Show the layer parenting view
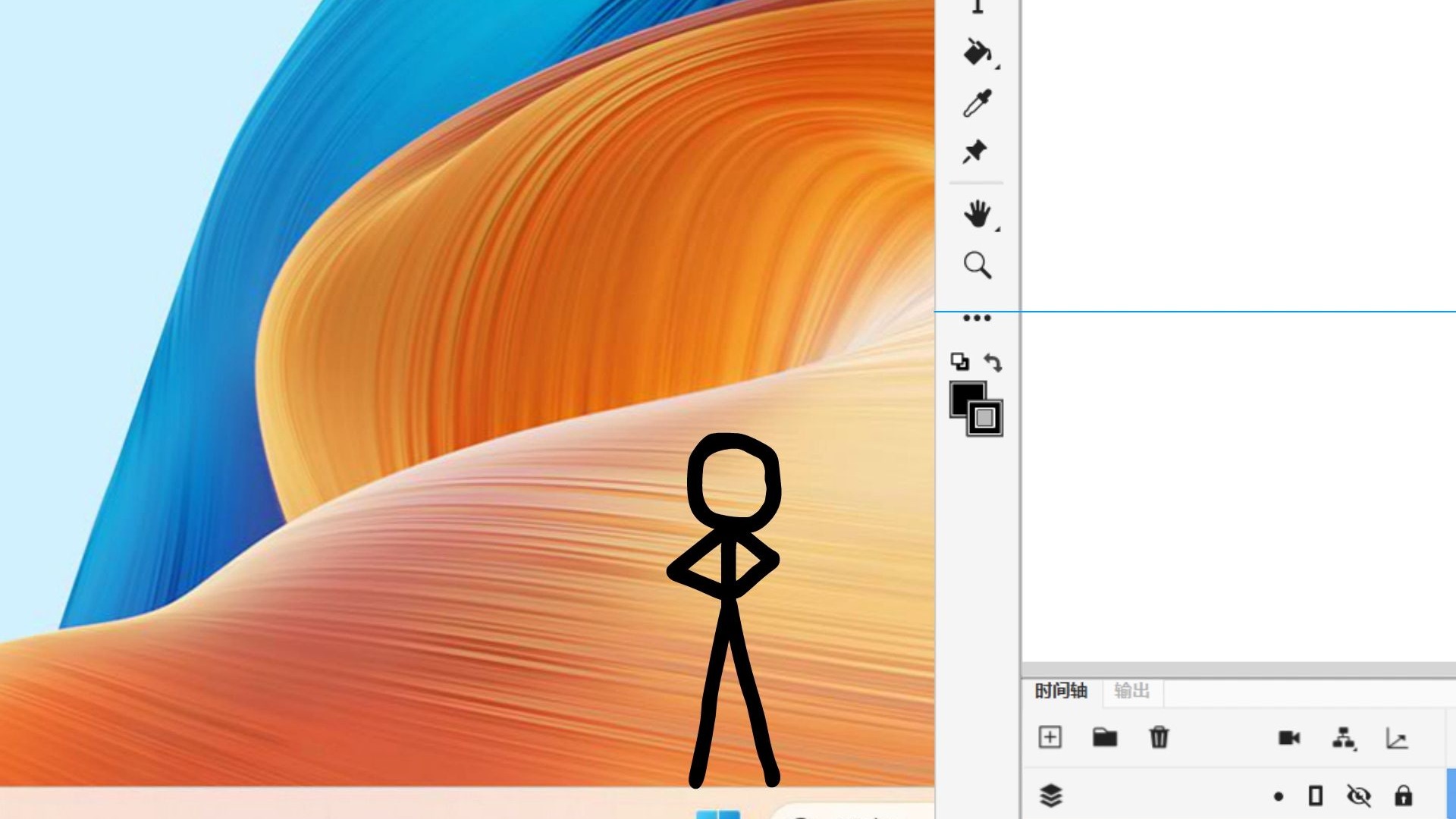The width and height of the screenshot is (1456, 819). click(x=1344, y=739)
